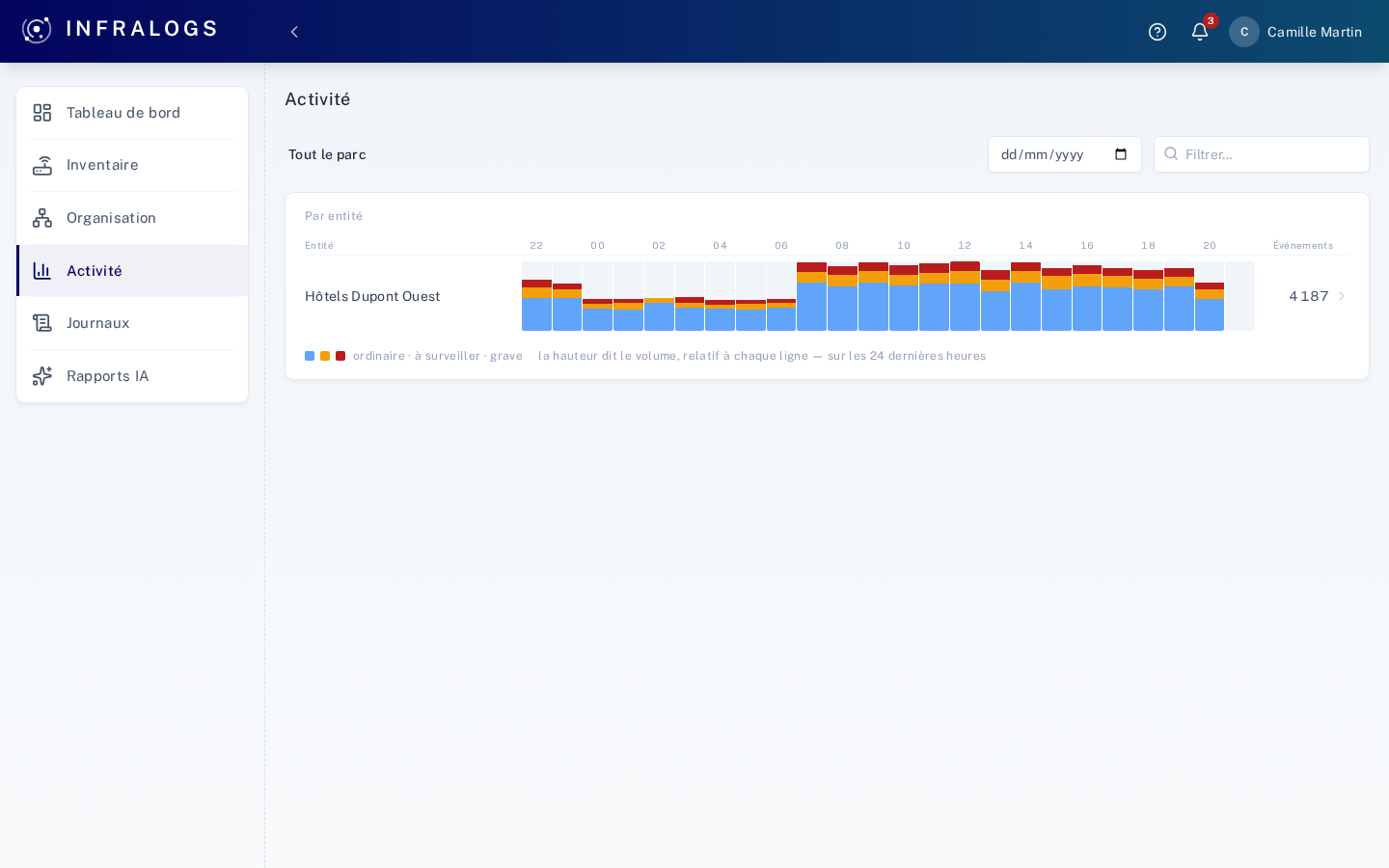Click the 12 hour label on the chart

[965, 246]
